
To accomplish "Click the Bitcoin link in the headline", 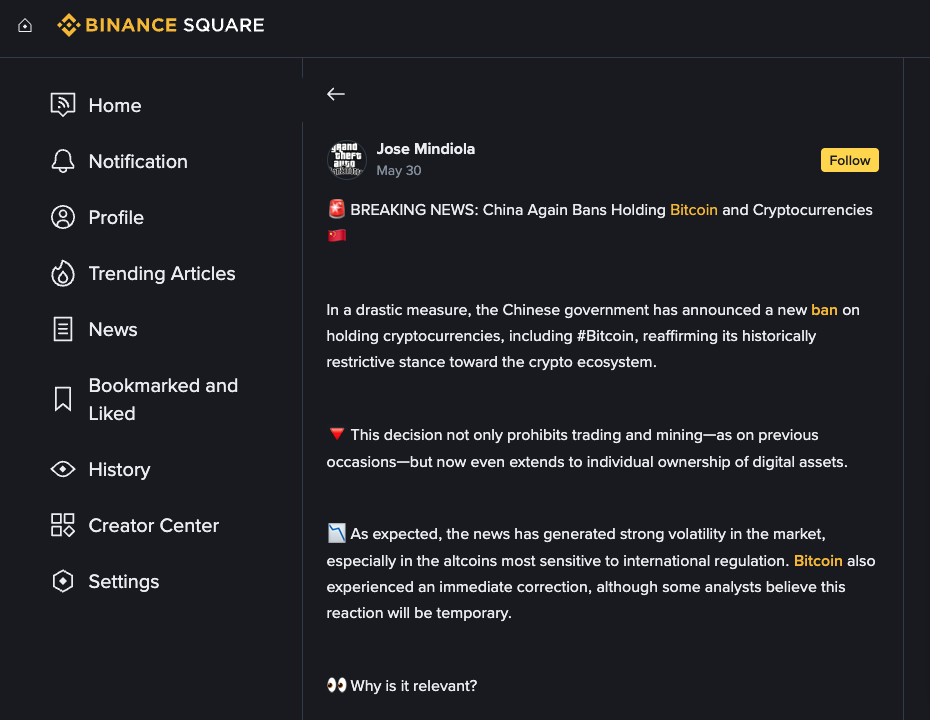I will [693, 210].
